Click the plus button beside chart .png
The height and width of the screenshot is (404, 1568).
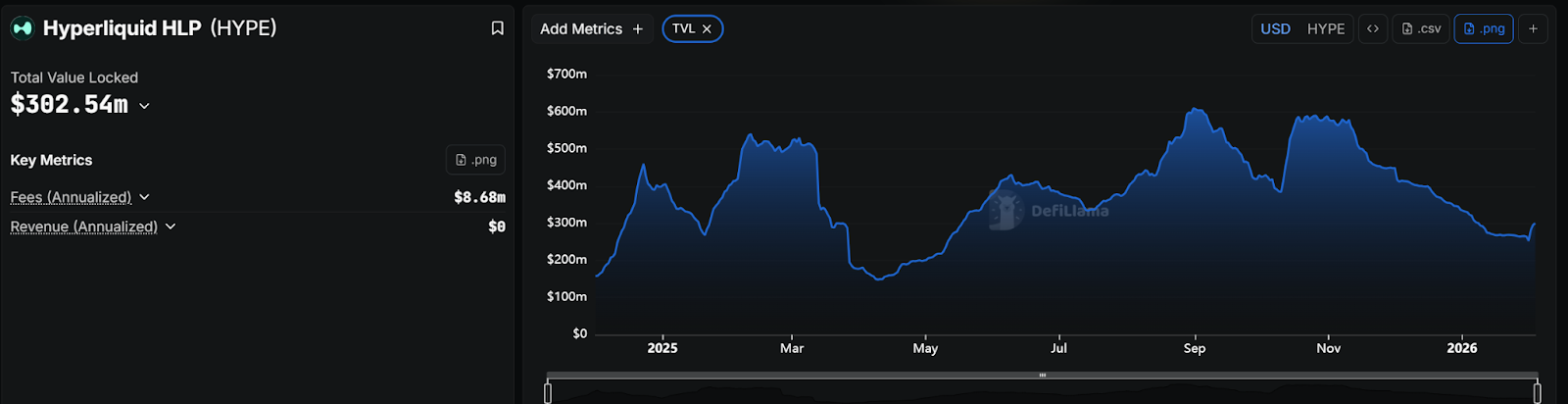(1534, 29)
